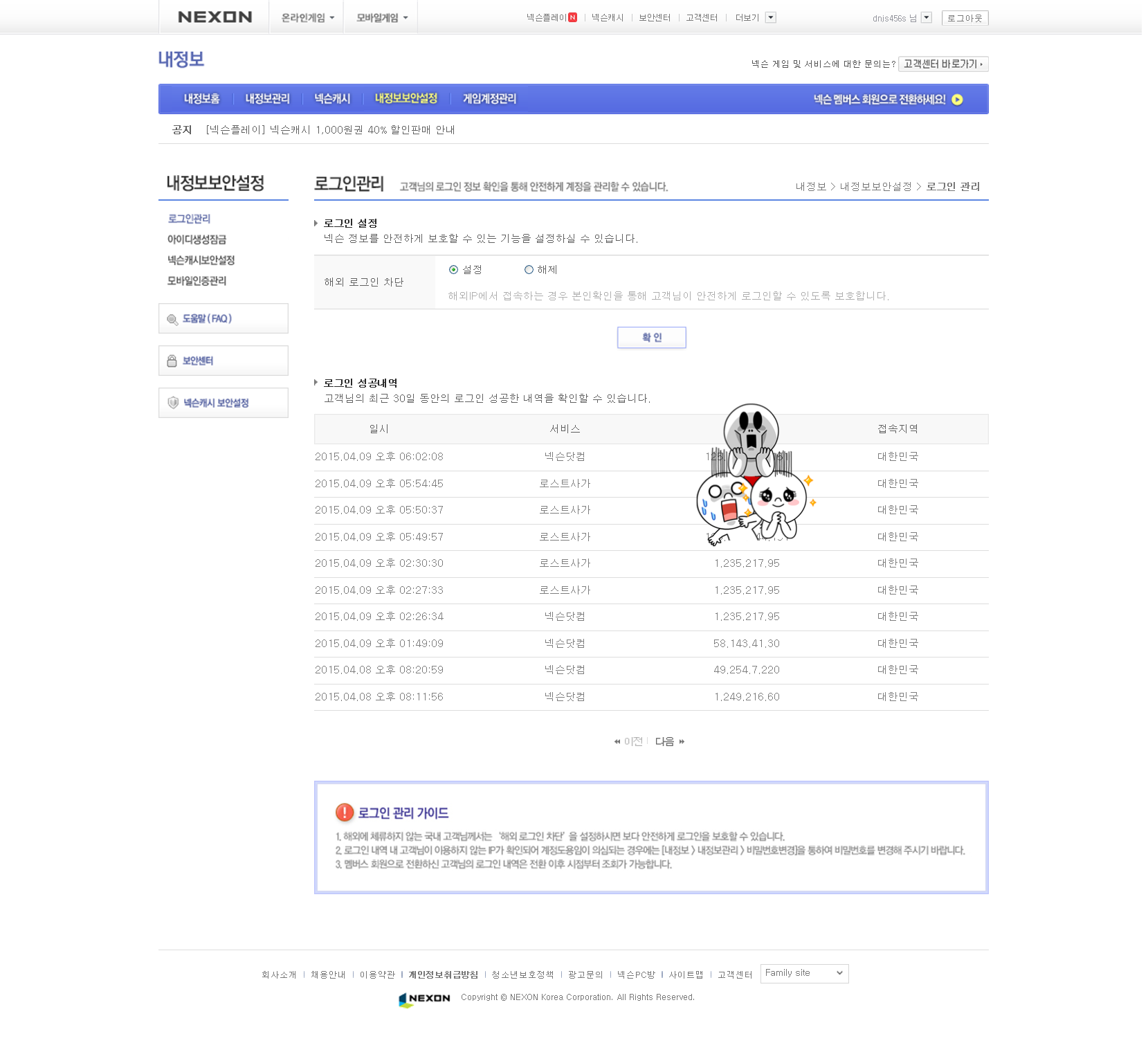Click the yellow arrow icon on the 멤버스 banner
The height and width of the screenshot is (1052, 1148).
pyautogui.click(x=957, y=100)
